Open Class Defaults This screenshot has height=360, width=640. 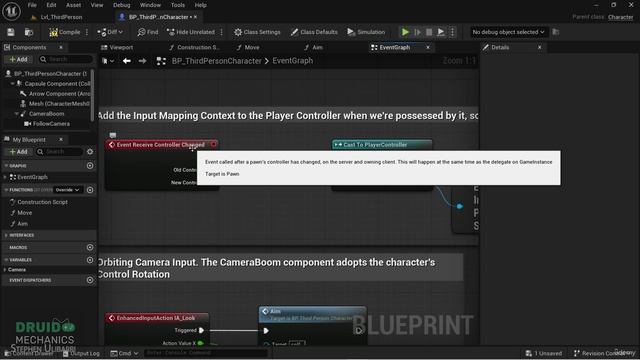coord(314,32)
